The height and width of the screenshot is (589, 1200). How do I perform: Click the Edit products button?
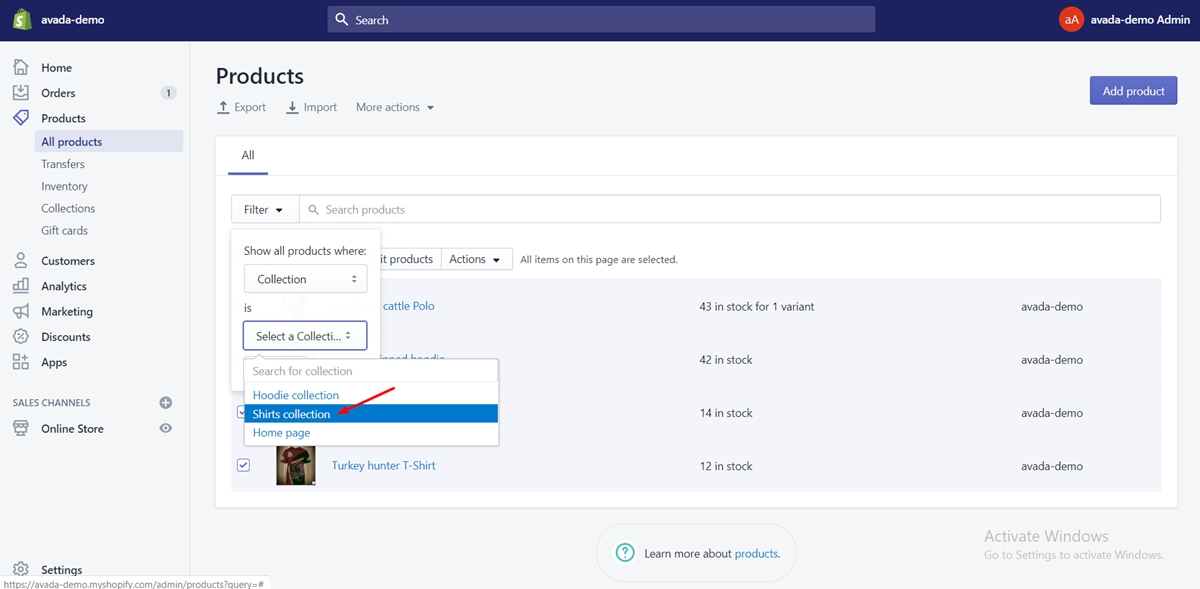click(407, 259)
